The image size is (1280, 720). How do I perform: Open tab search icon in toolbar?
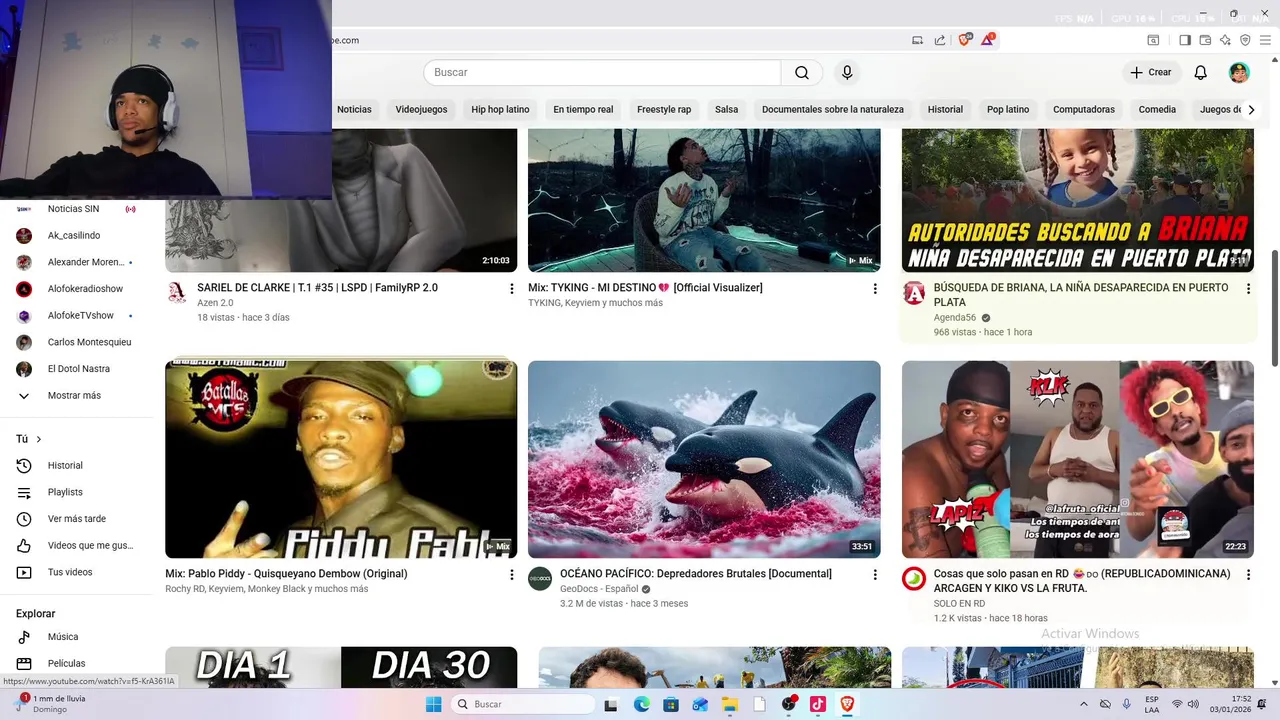coord(1153,40)
